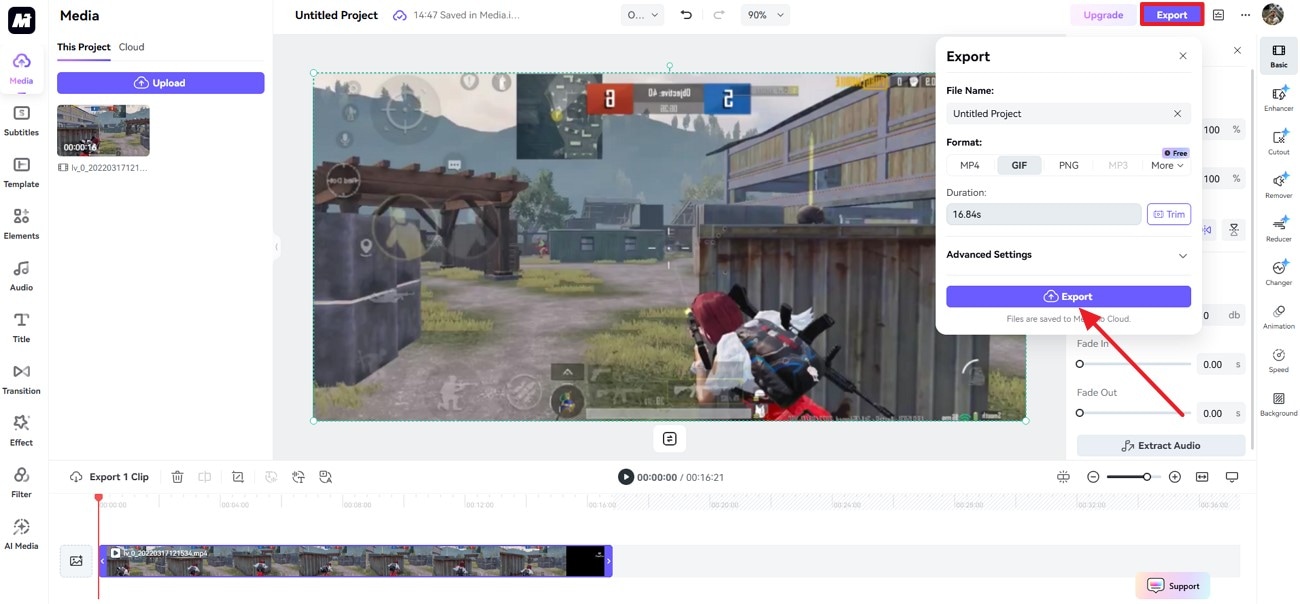
Task: Open the Effect panel
Action: click(x=21, y=430)
